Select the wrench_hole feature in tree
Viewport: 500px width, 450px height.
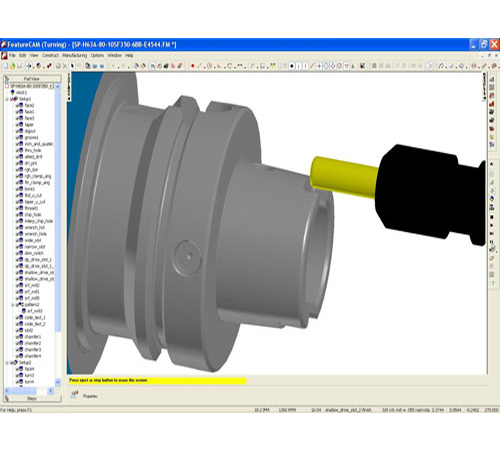(35, 234)
